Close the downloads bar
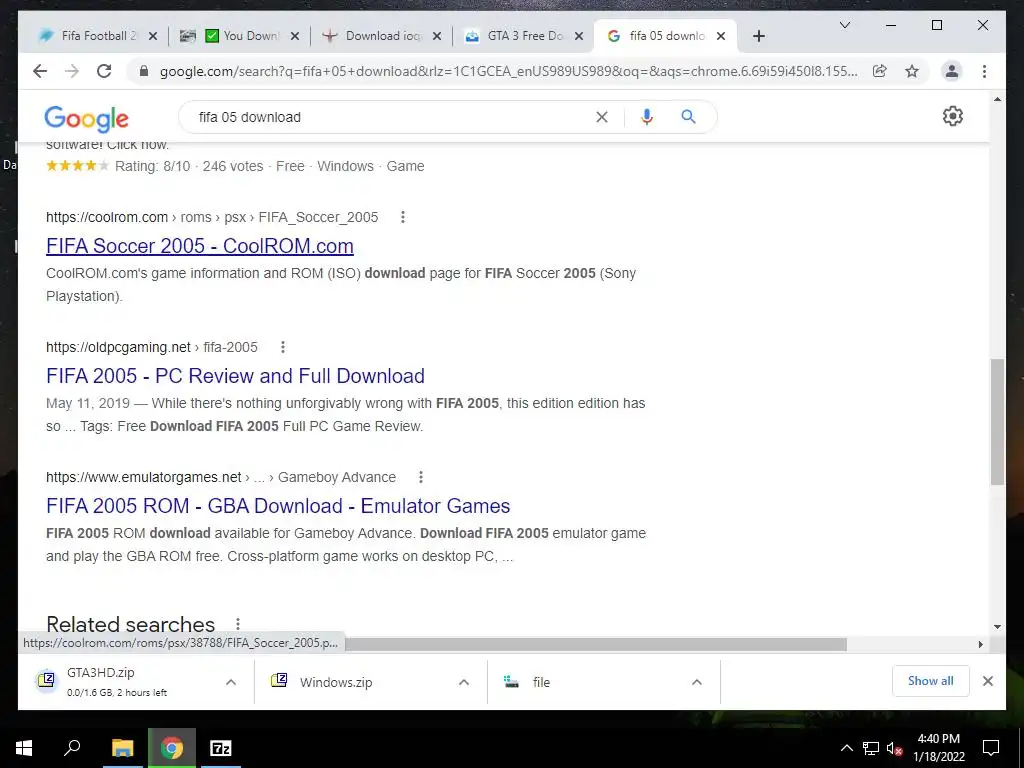 pos(988,681)
